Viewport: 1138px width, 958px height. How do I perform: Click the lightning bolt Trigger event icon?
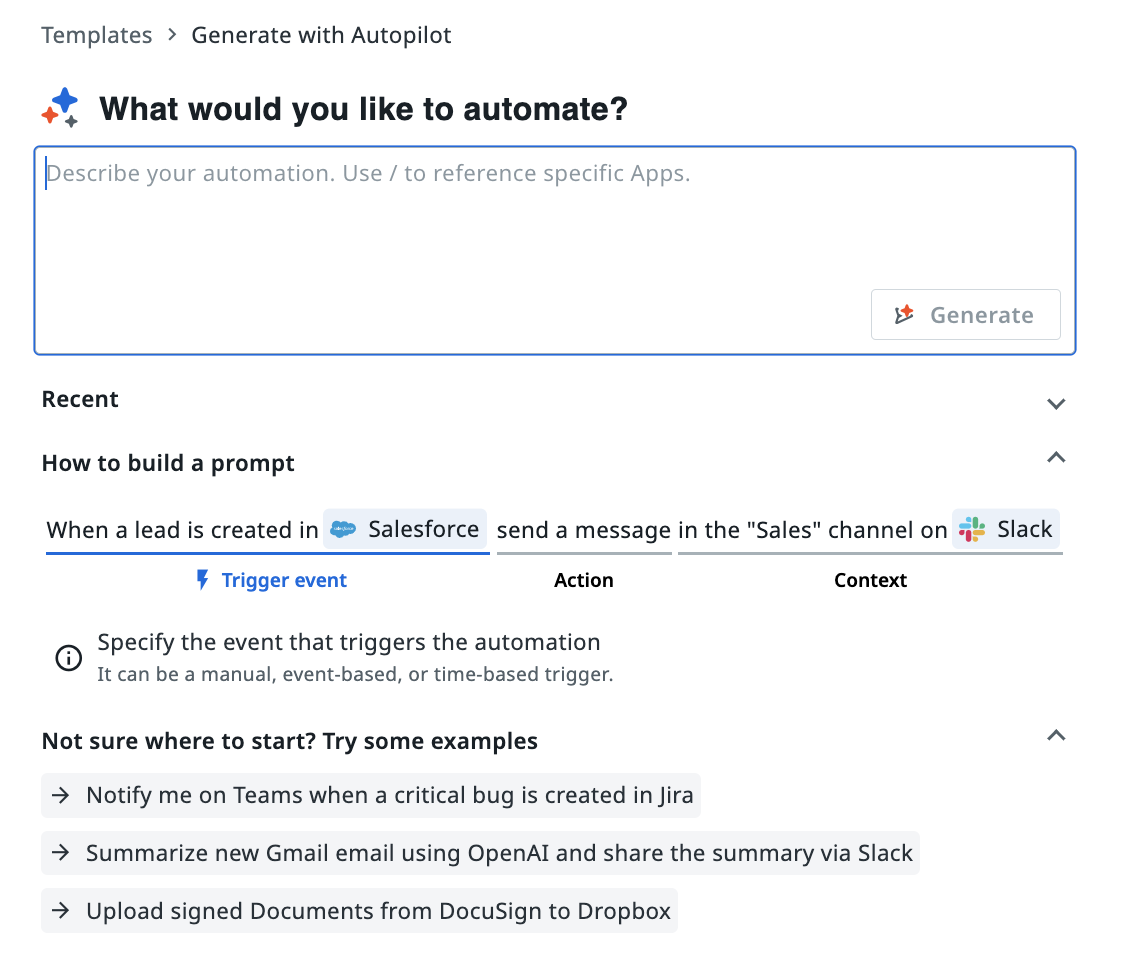coord(203,580)
